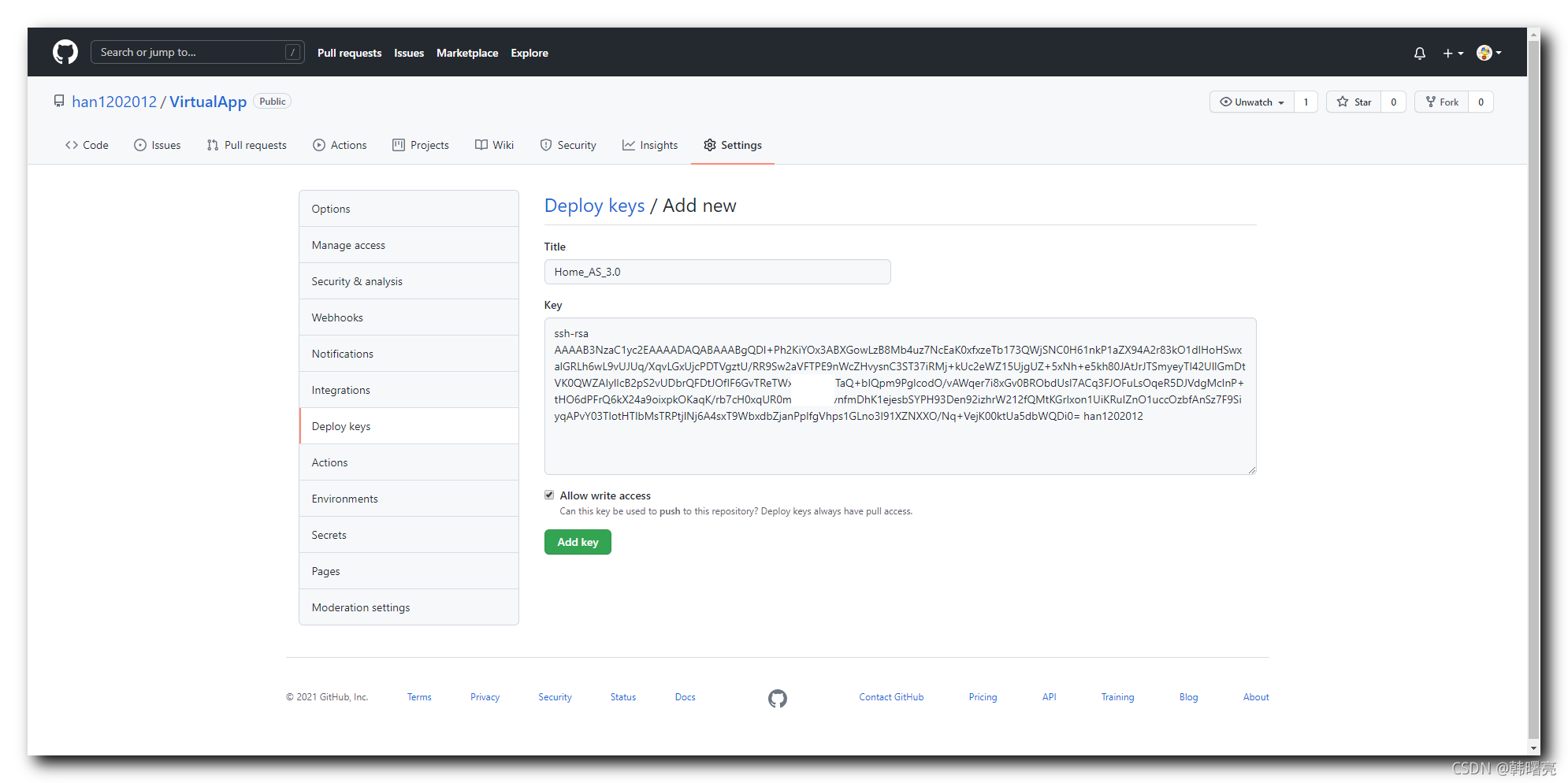Viewport: 1568px width, 783px height.
Task: Open the Contact GitHub footer link
Action: pyautogui.click(x=891, y=697)
